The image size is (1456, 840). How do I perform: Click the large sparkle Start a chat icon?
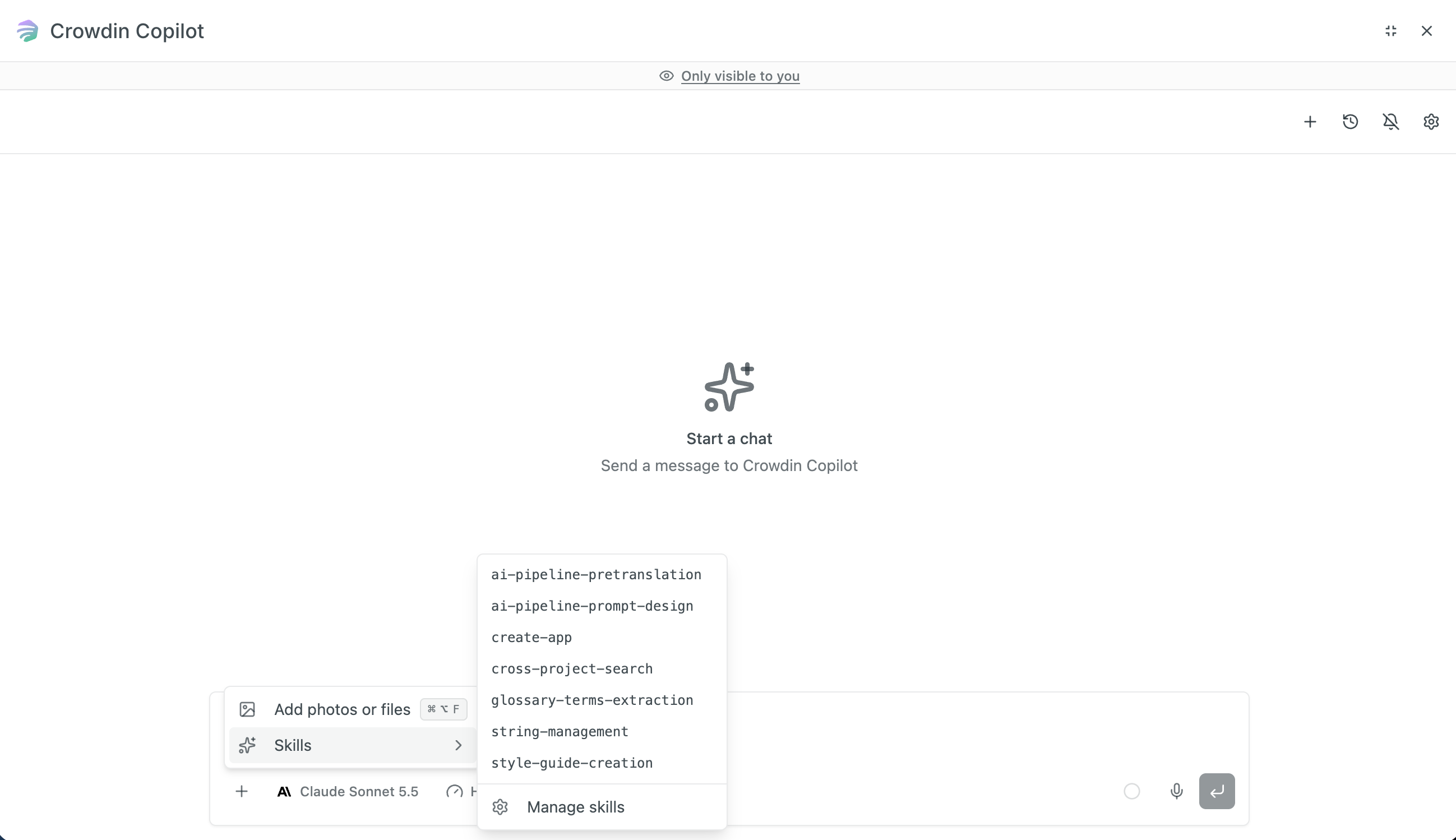(729, 386)
